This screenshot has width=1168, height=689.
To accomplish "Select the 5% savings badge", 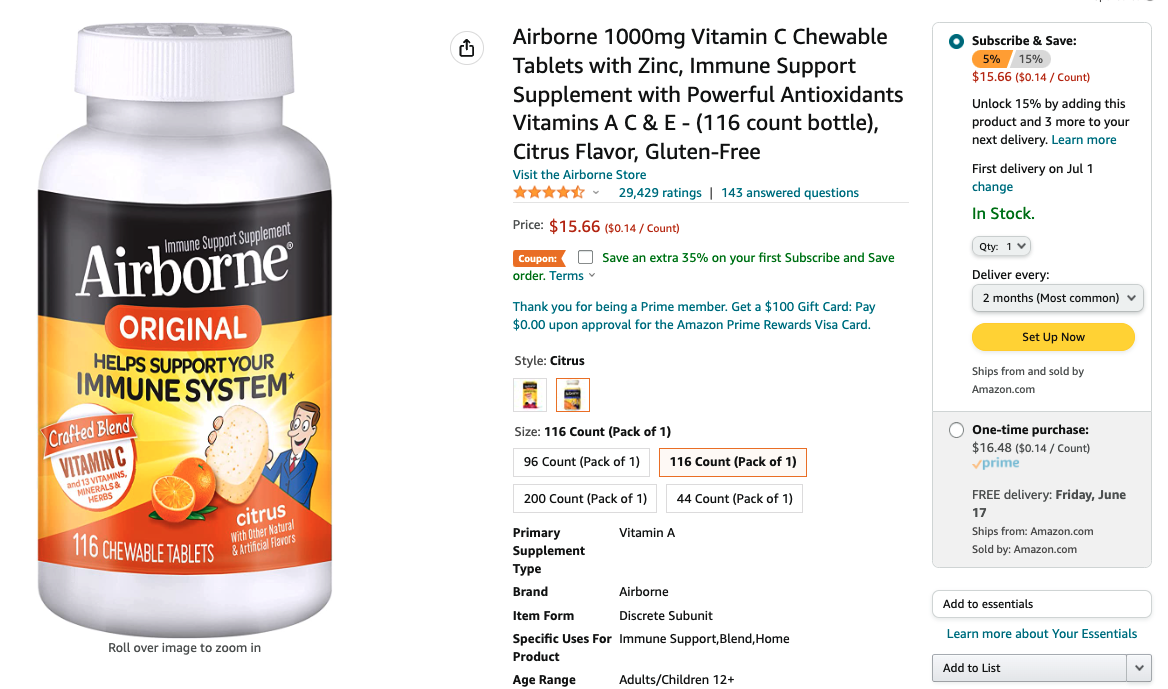I will pyautogui.click(x=991, y=59).
